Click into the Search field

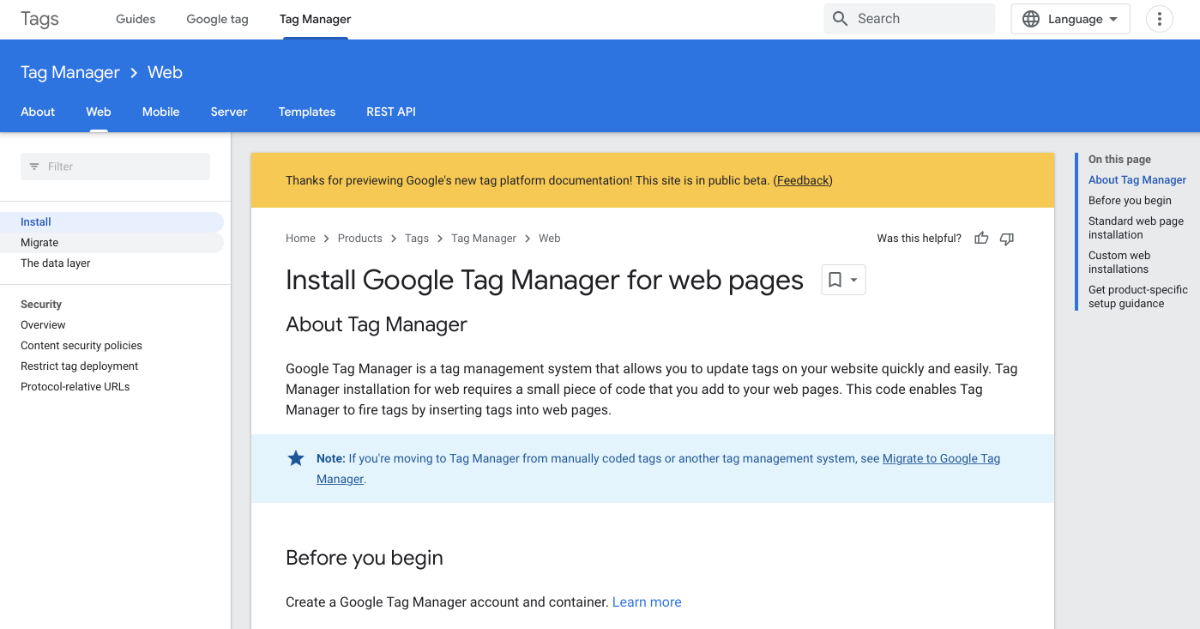point(909,19)
